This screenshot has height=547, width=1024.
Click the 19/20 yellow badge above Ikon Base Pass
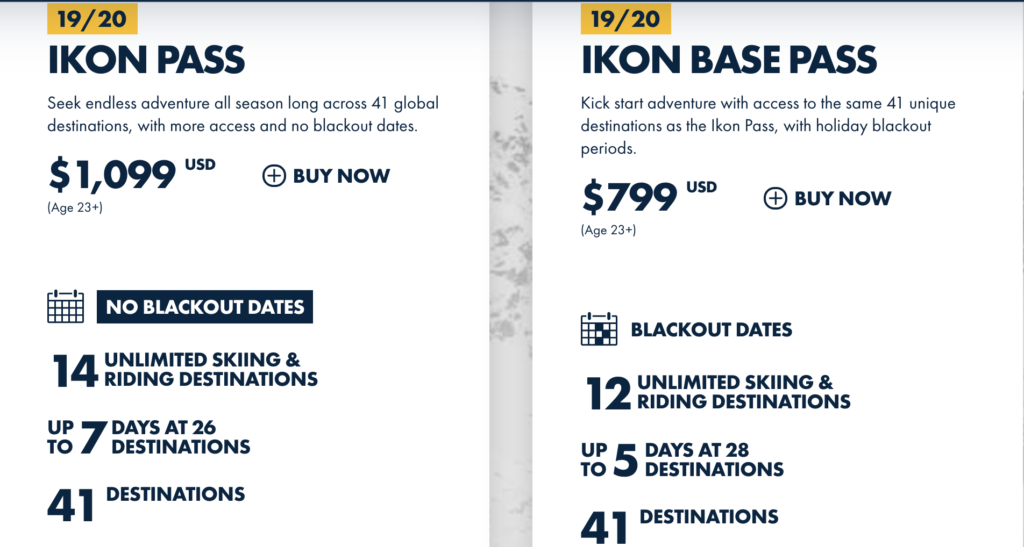point(626,18)
